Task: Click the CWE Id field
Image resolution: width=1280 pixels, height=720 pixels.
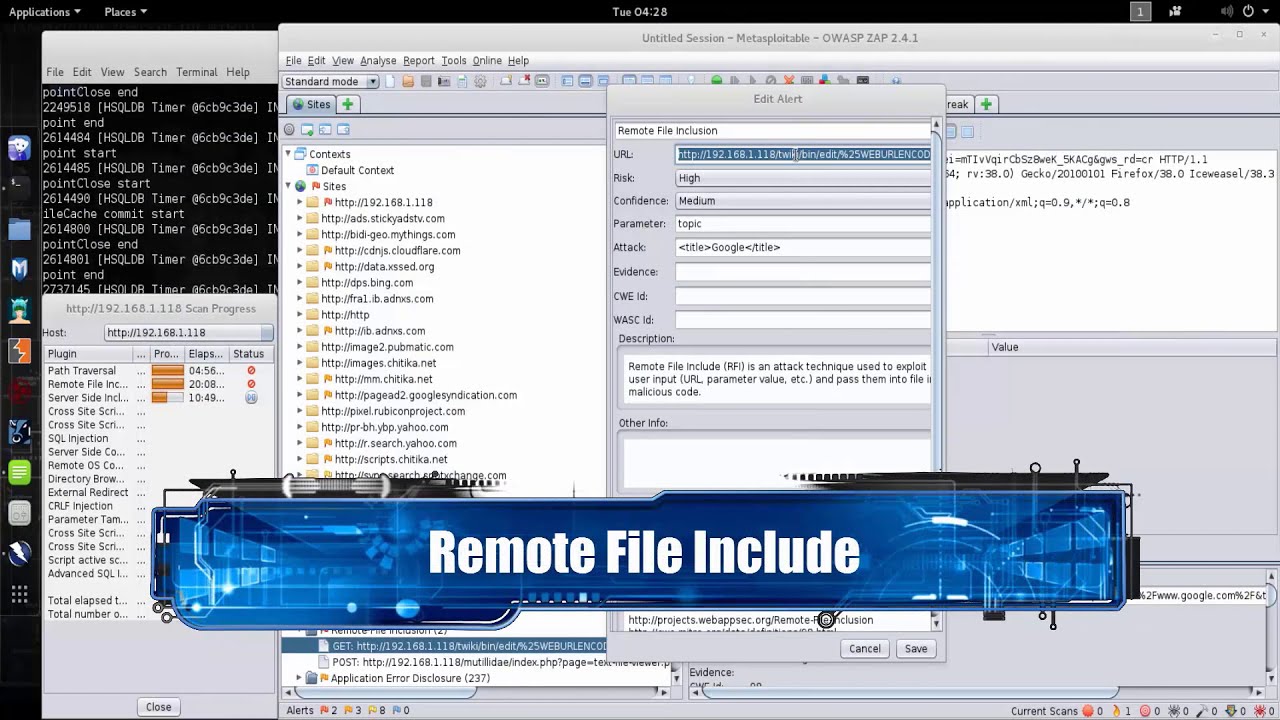Action: [x=804, y=296]
